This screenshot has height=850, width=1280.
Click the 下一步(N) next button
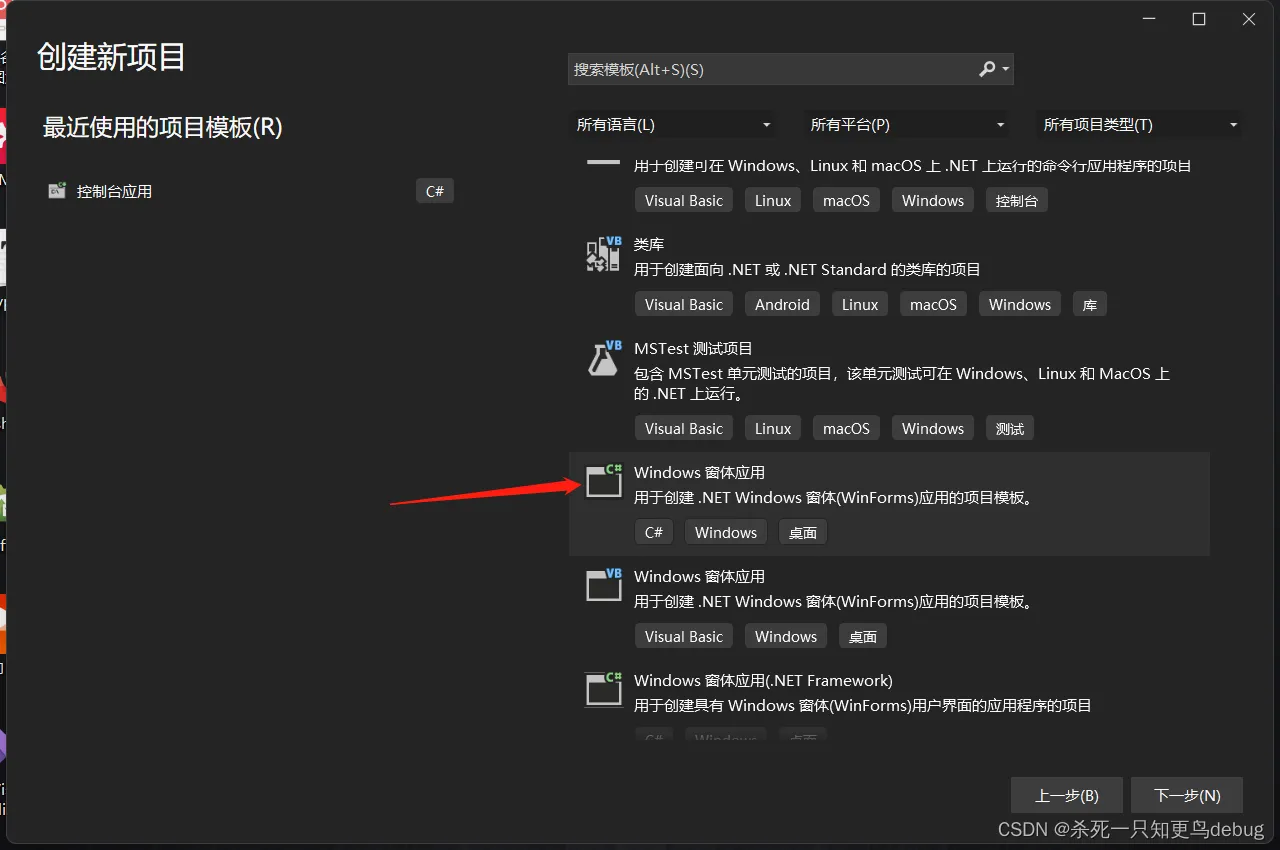click(1187, 796)
